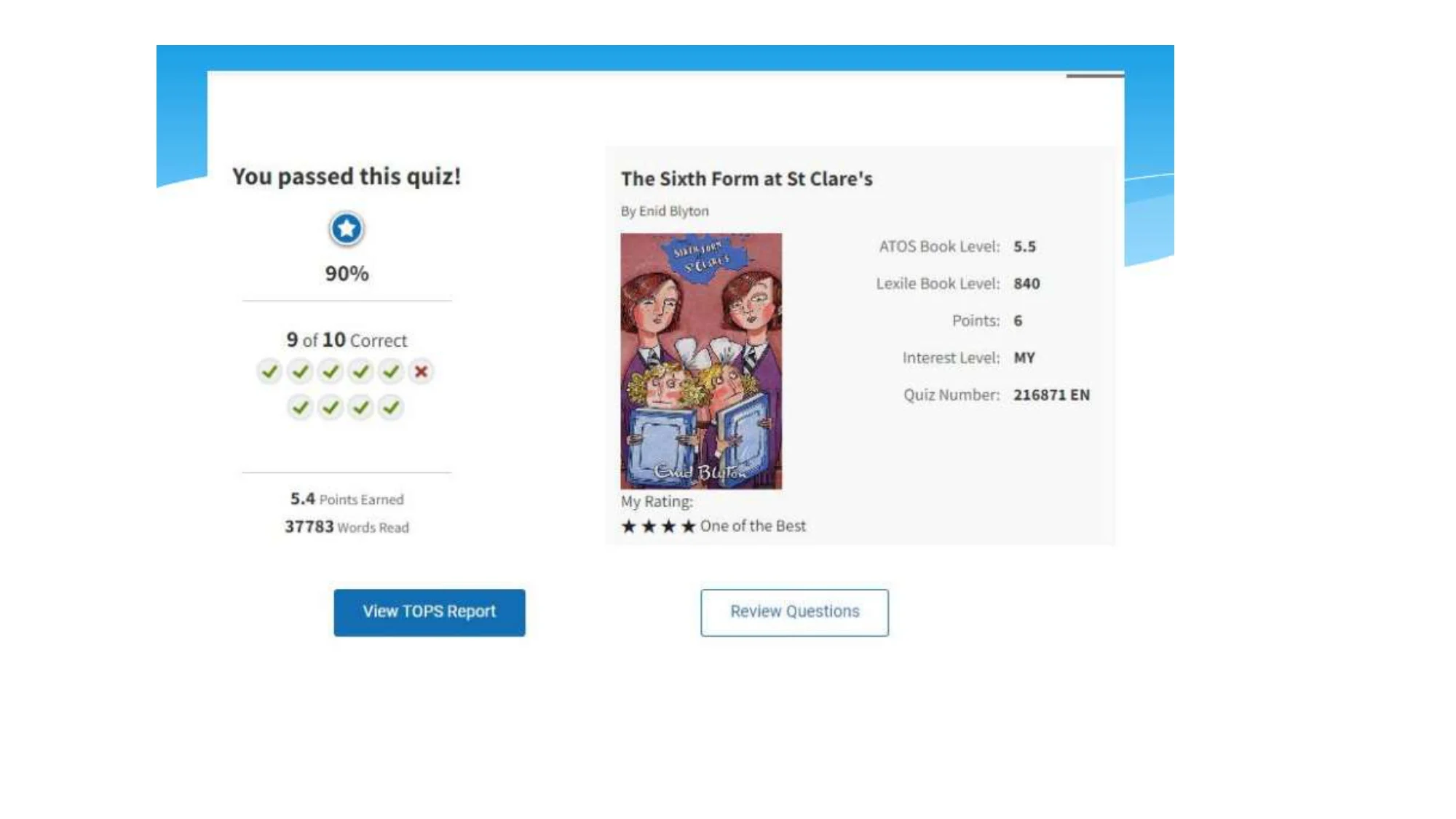Click the red X incorrect answer marker
1456x819 pixels.
pos(421,372)
